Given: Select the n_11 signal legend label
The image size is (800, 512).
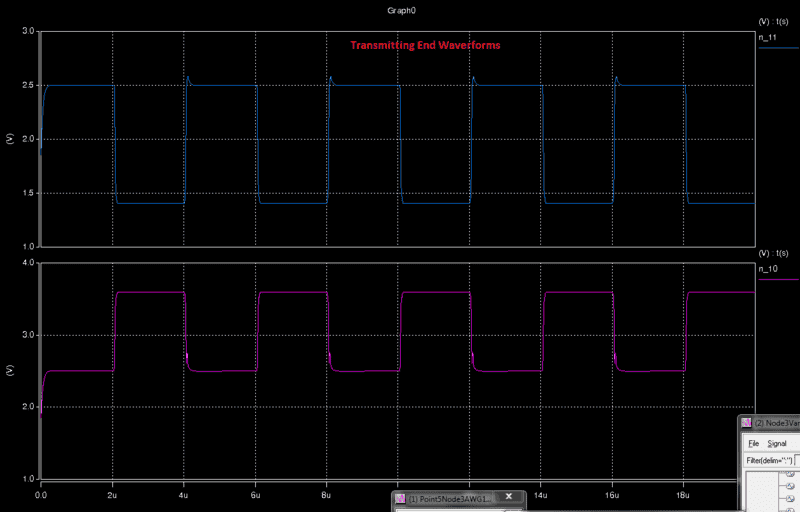Looking at the screenshot, I should point(767,36).
